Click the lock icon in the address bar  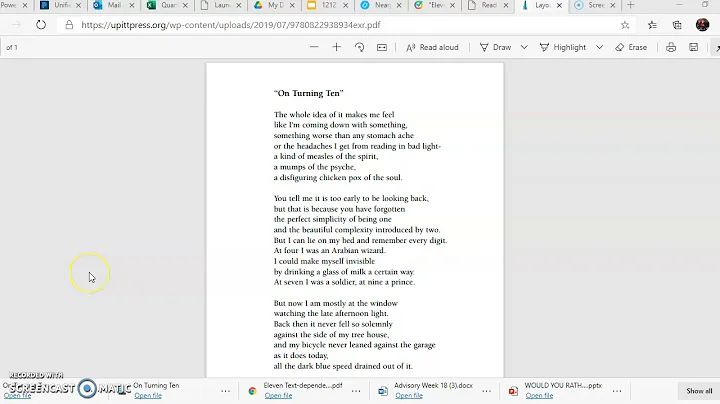pos(69,25)
